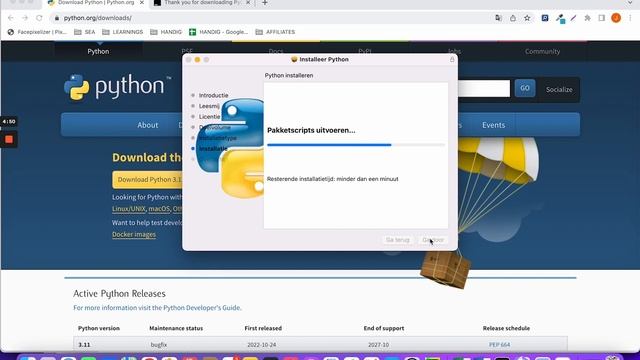This screenshot has width=640, height=360.
Task: Open the orange profile avatar
Action: pos(616,18)
